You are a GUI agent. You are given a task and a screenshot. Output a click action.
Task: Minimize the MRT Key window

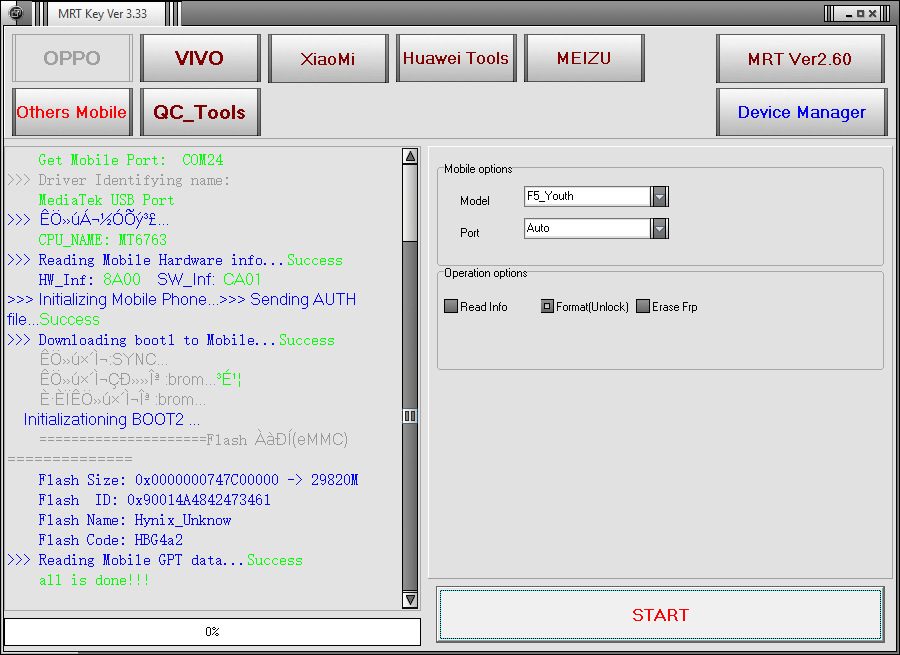[849, 14]
